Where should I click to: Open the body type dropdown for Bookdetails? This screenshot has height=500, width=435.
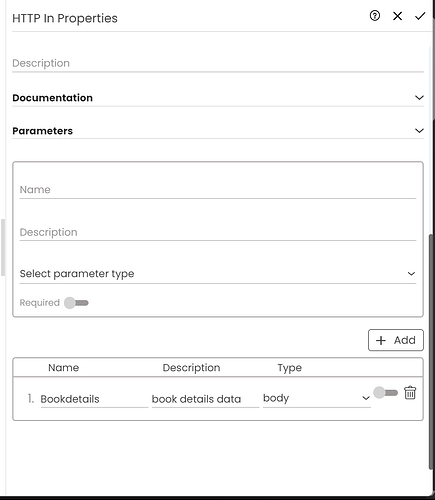pyautogui.click(x=317, y=398)
